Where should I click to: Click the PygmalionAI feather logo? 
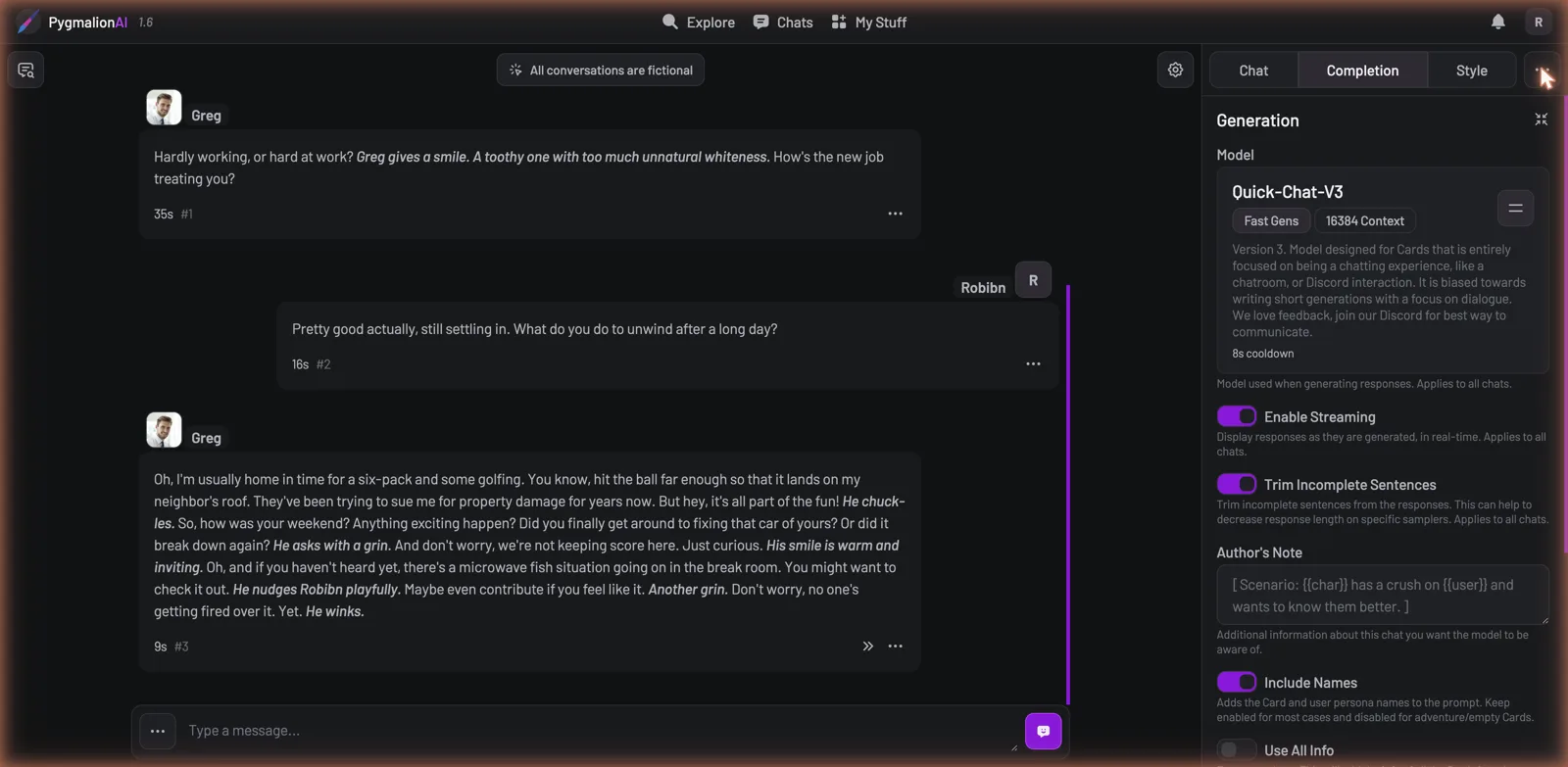[27, 22]
